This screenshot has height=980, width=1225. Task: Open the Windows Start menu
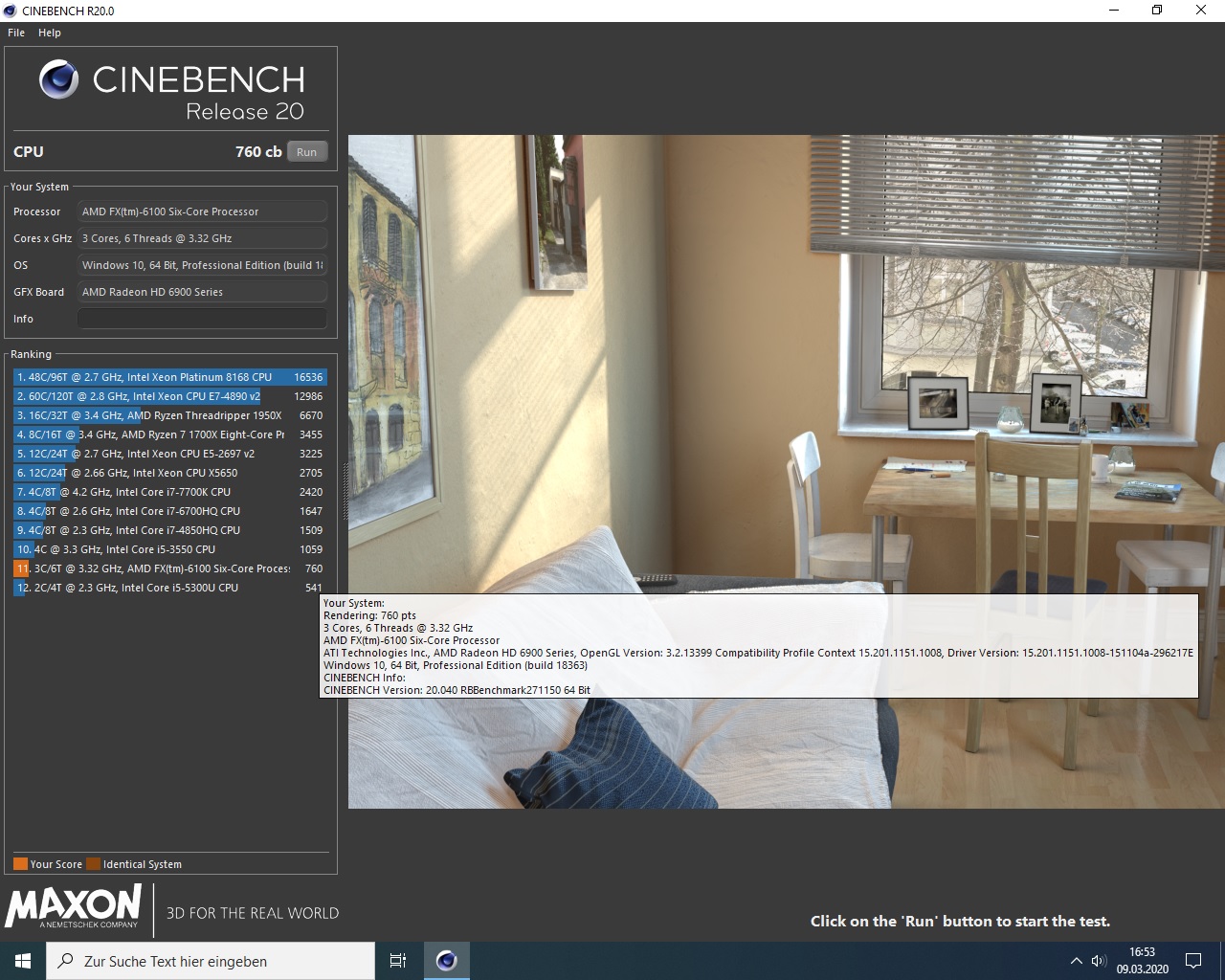pyautogui.click(x=23, y=961)
